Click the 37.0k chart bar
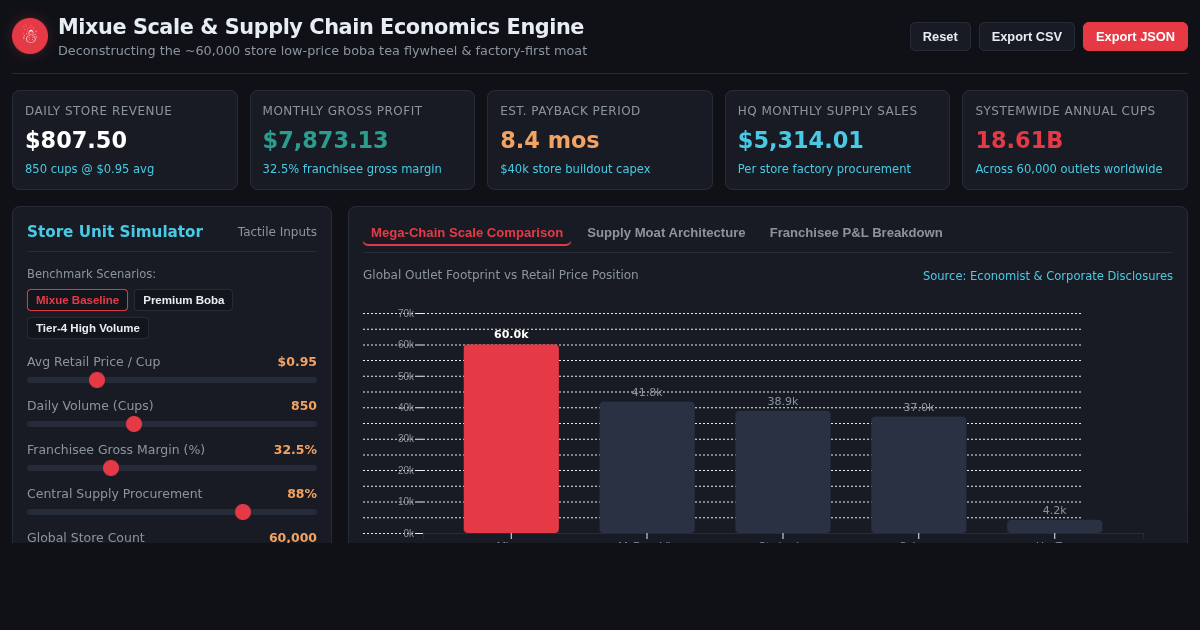 (x=919, y=475)
